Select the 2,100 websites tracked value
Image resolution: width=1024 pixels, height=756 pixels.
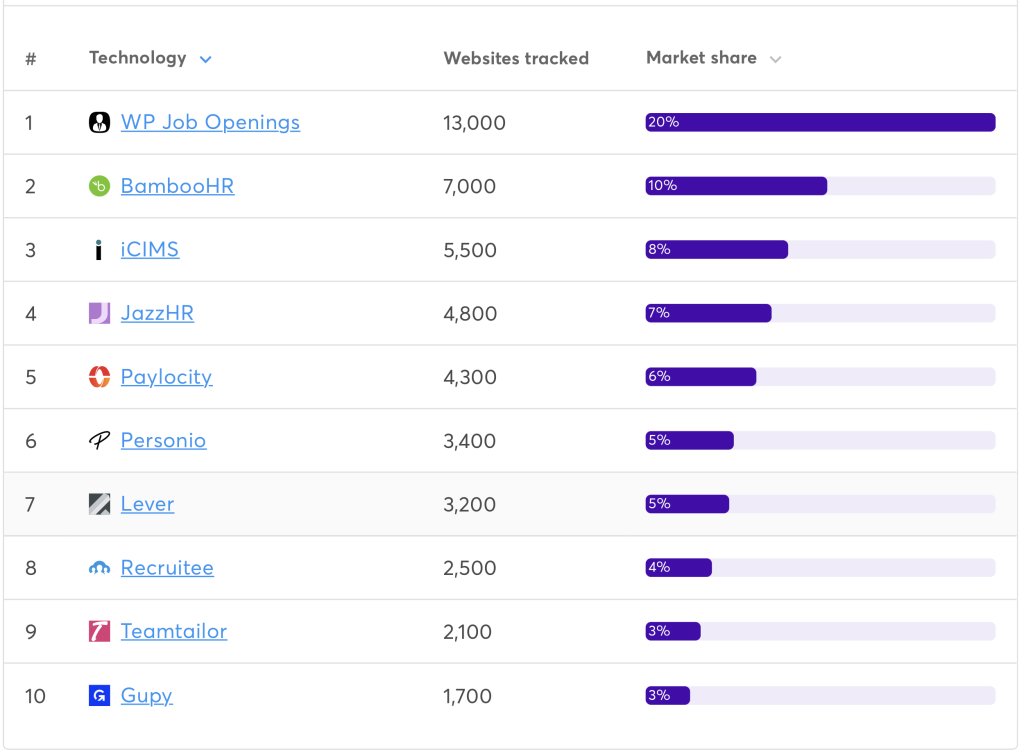[x=468, y=632]
